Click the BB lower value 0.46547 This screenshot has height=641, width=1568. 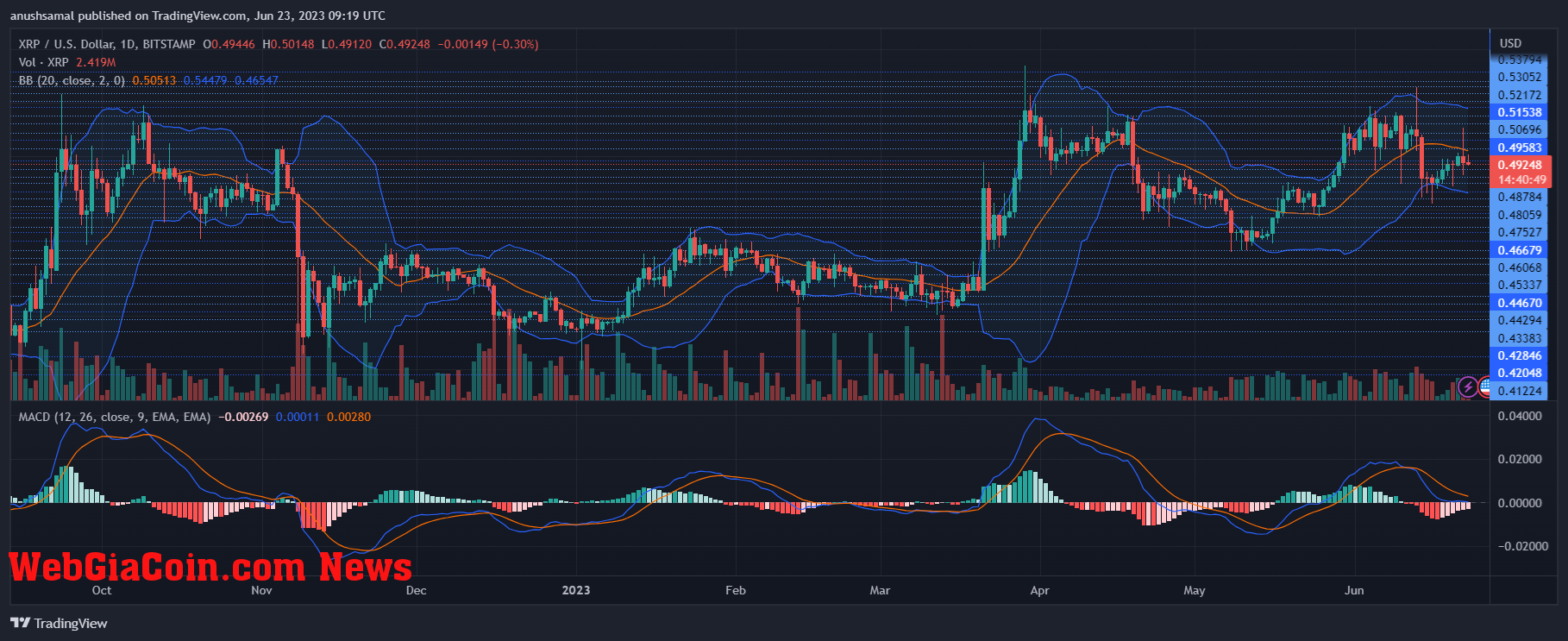256,80
